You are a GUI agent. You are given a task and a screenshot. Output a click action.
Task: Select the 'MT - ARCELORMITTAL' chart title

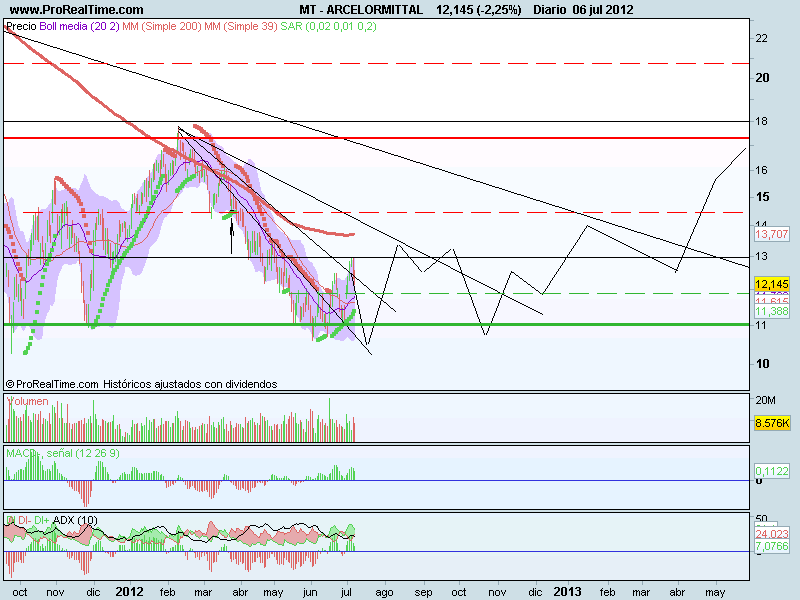[x=361, y=10]
